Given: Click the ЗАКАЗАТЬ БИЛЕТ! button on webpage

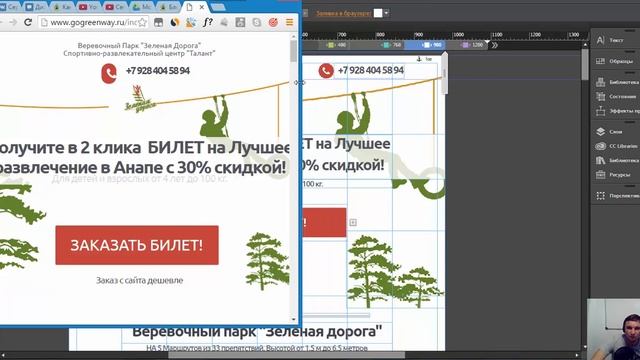Looking at the screenshot, I should coord(137,245).
